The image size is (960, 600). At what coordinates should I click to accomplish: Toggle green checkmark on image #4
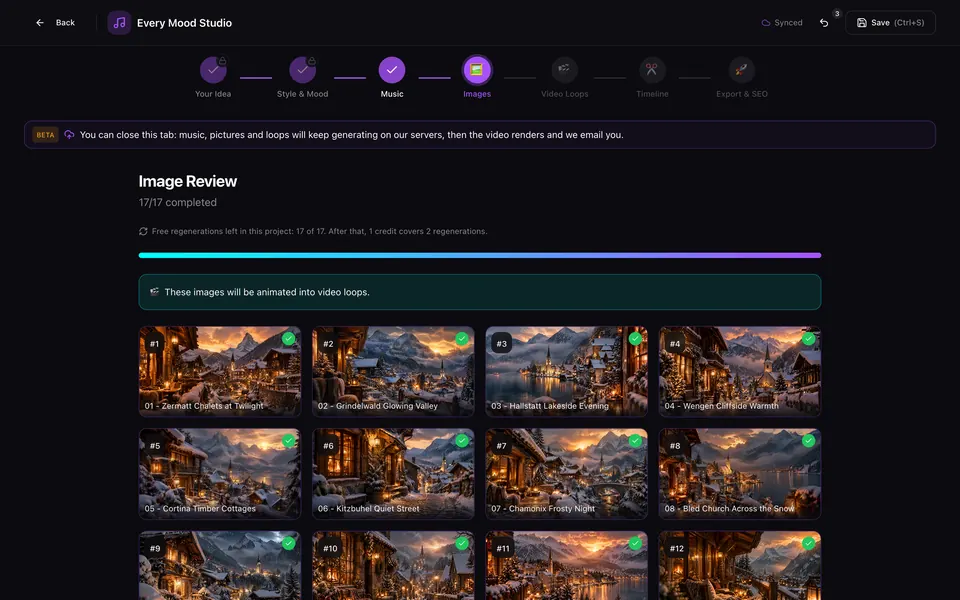point(808,338)
